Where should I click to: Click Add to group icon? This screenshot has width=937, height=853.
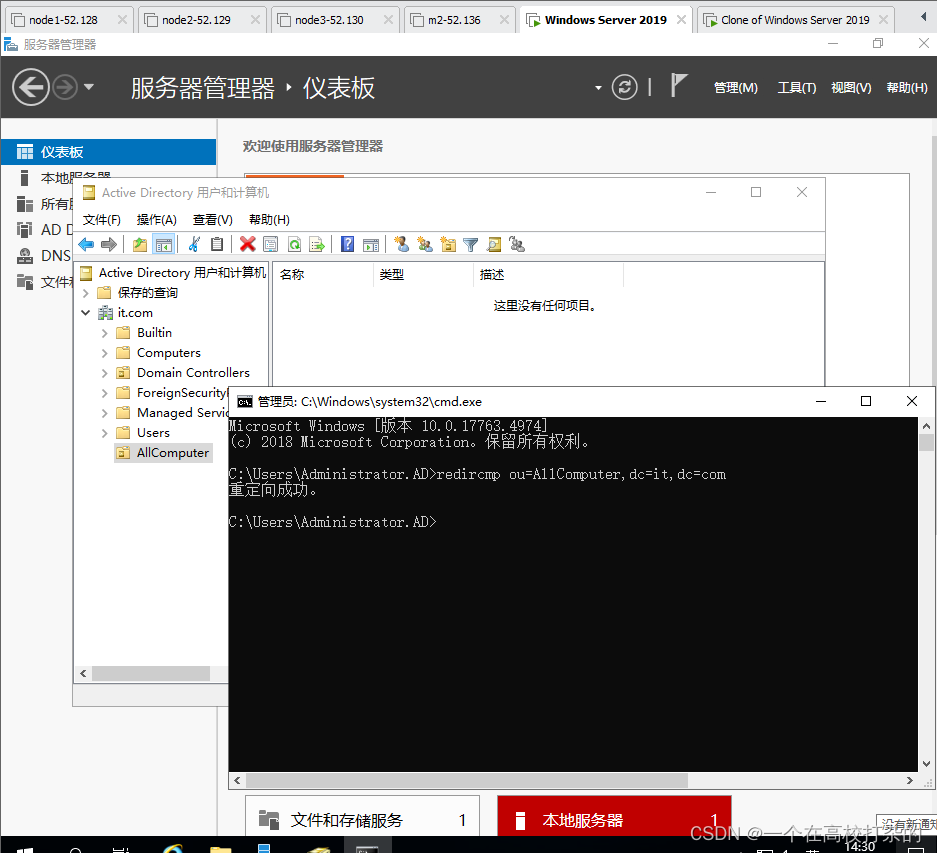[517, 244]
